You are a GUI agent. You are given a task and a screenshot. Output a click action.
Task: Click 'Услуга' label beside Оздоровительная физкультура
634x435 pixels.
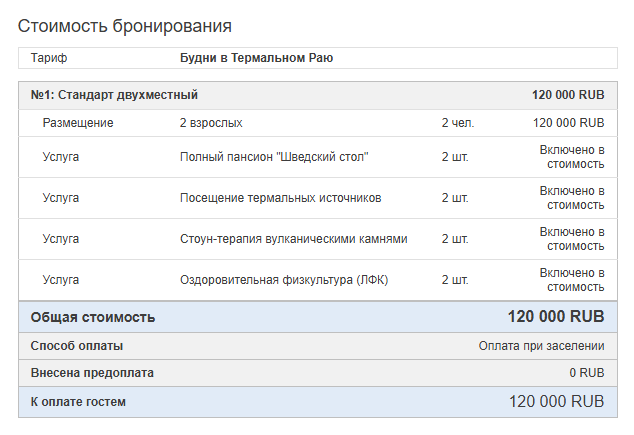[x=61, y=280]
